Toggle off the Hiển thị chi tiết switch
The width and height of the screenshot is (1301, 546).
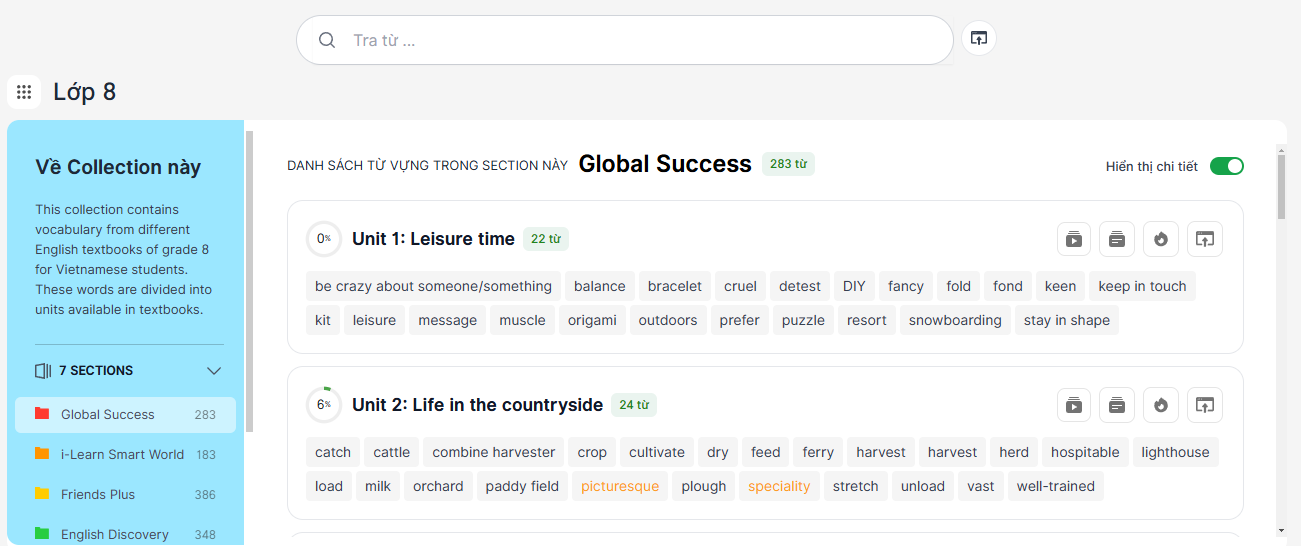pos(1226,166)
